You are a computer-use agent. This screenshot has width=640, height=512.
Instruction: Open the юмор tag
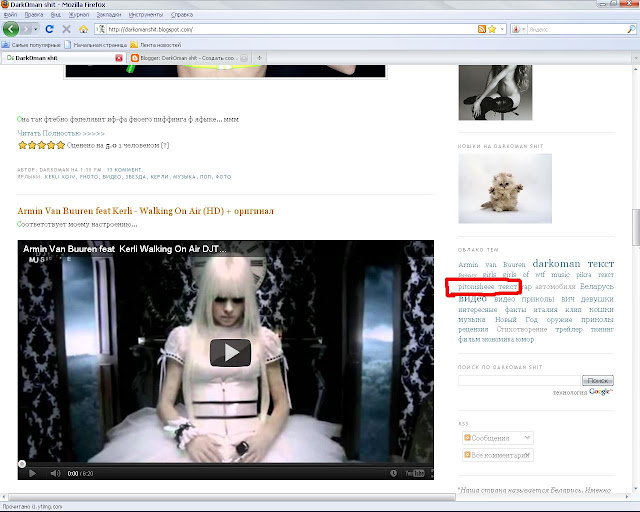525,339
